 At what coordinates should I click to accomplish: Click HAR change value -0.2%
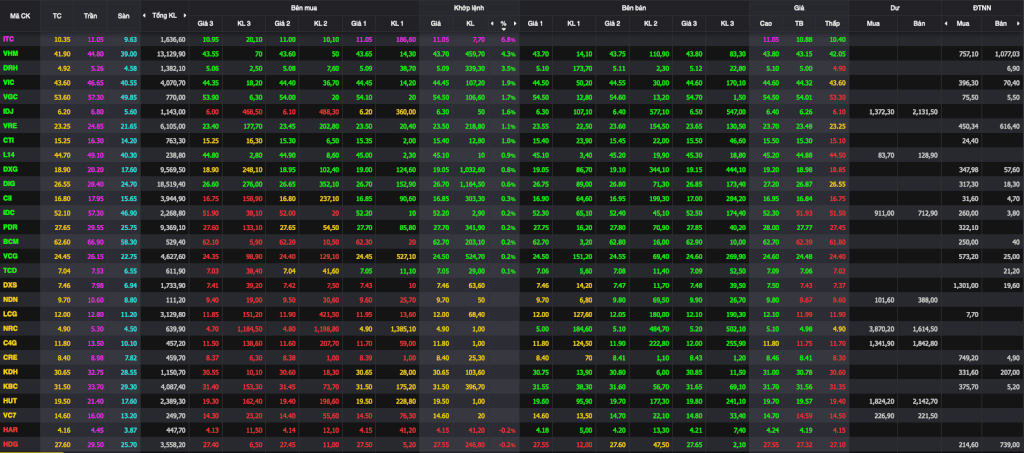click(x=507, y=428)
